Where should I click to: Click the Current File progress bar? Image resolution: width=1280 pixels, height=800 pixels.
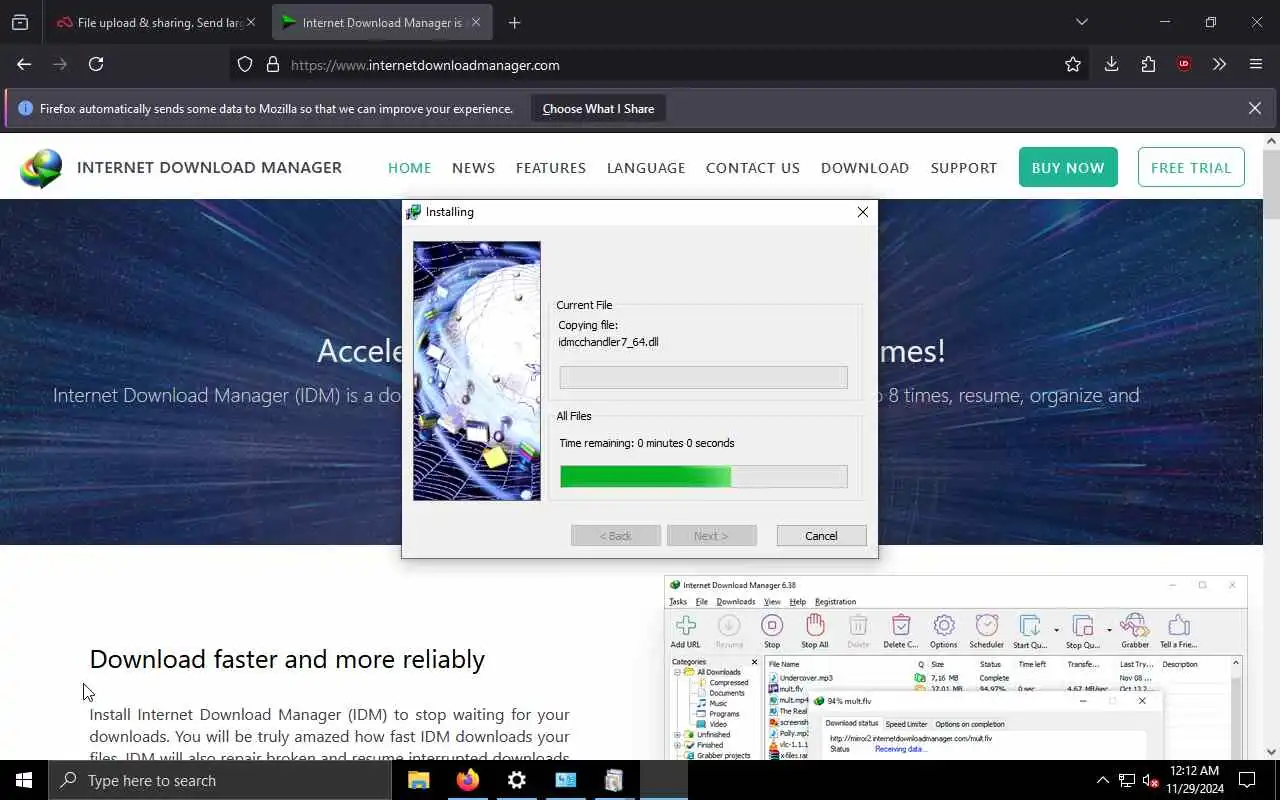click(x=704, y=377)
